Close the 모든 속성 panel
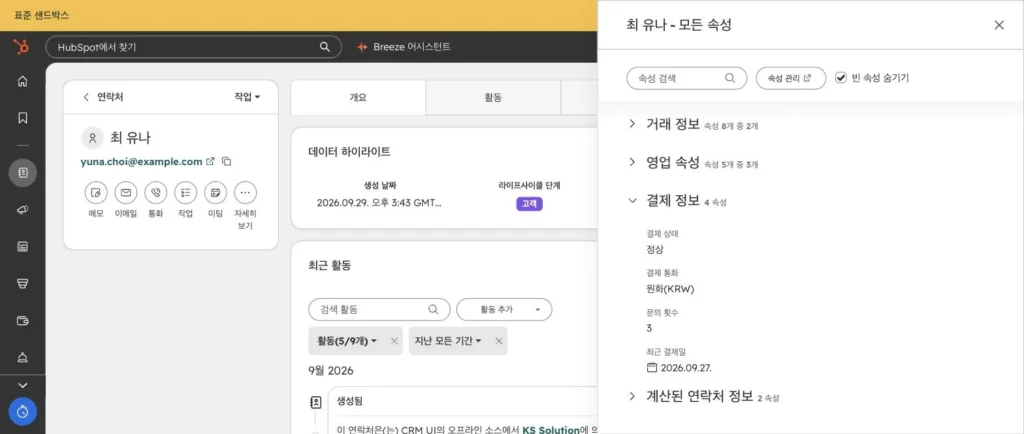Viewport: 1024px width, 434px height. coord(999,25)
